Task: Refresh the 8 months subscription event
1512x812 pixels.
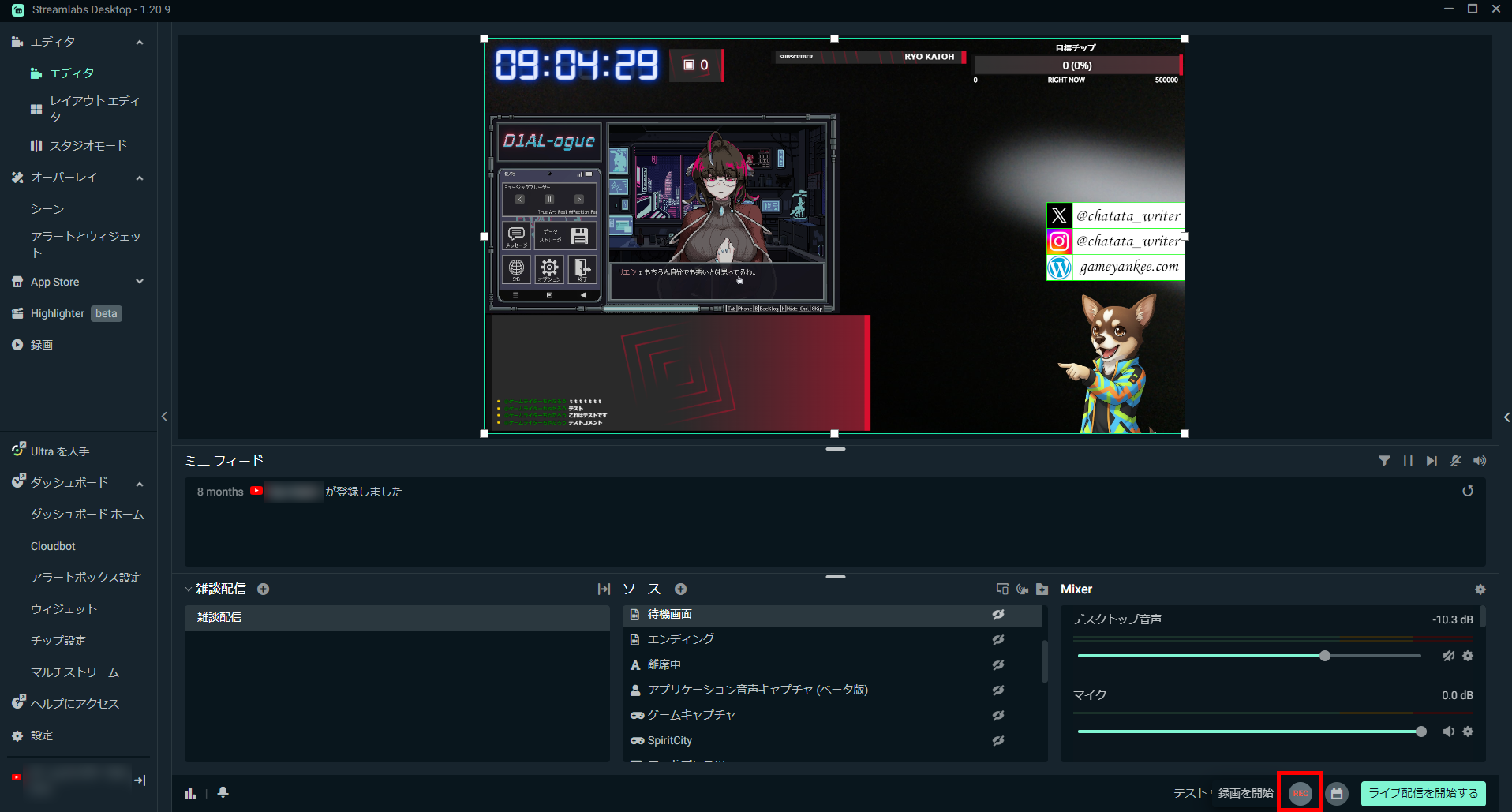Action: [1468, 491]
